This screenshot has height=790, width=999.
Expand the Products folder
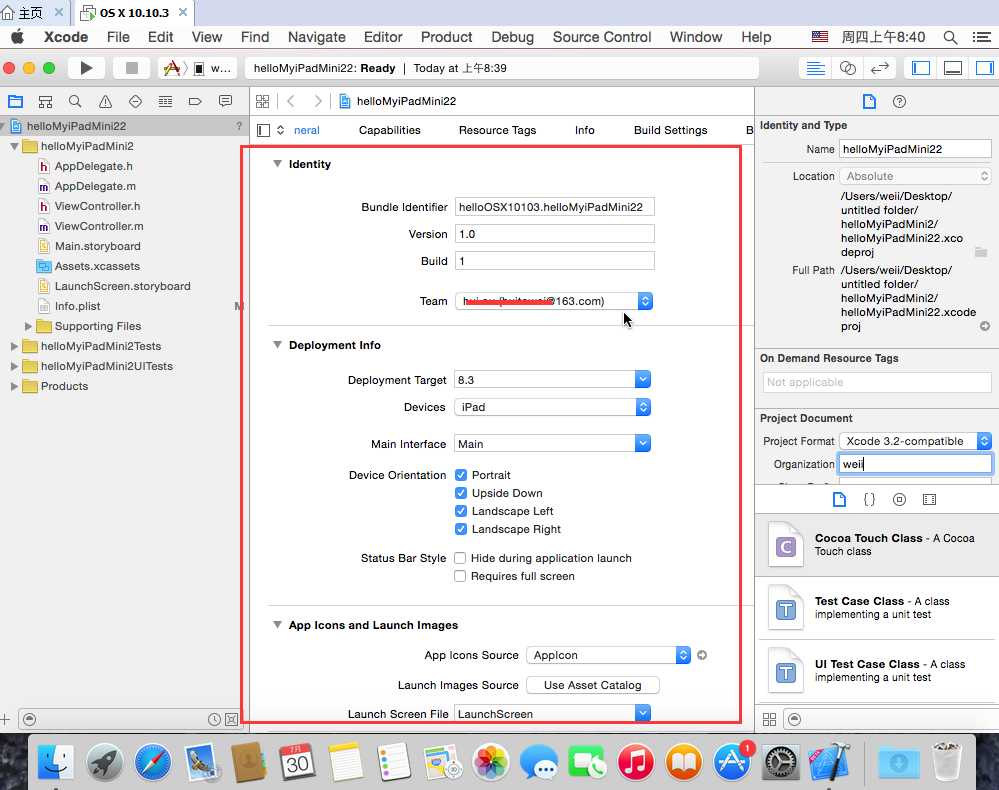(14, 386)
